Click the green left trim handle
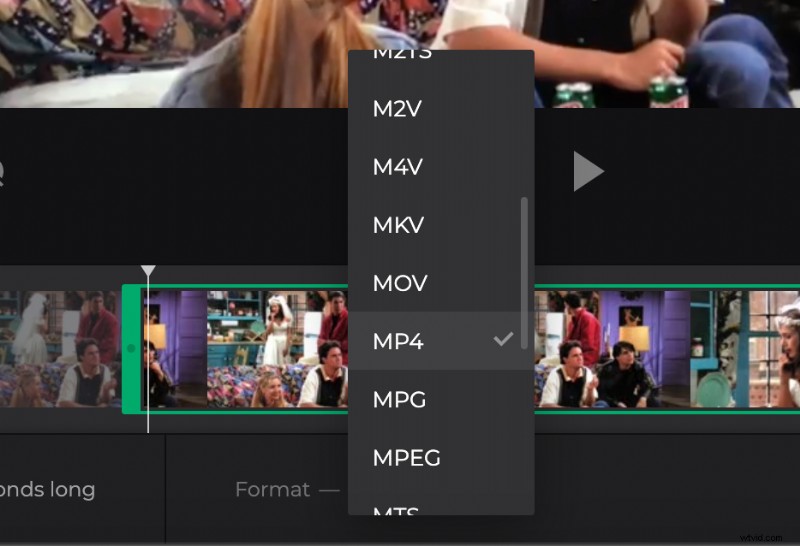The height and width of the screenshot is (546, 800). click(131, 349)
